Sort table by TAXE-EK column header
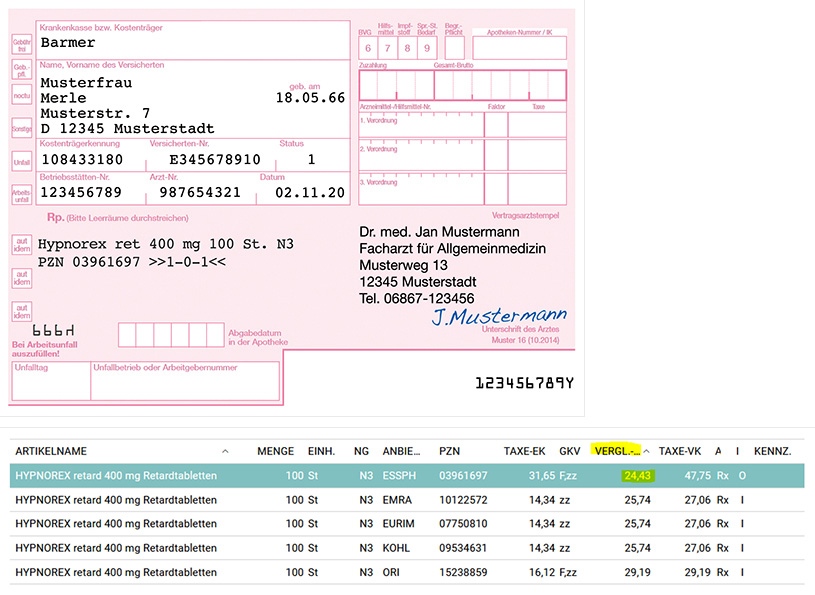This screenshot has width=815, height=595. (x=524, y=451)
